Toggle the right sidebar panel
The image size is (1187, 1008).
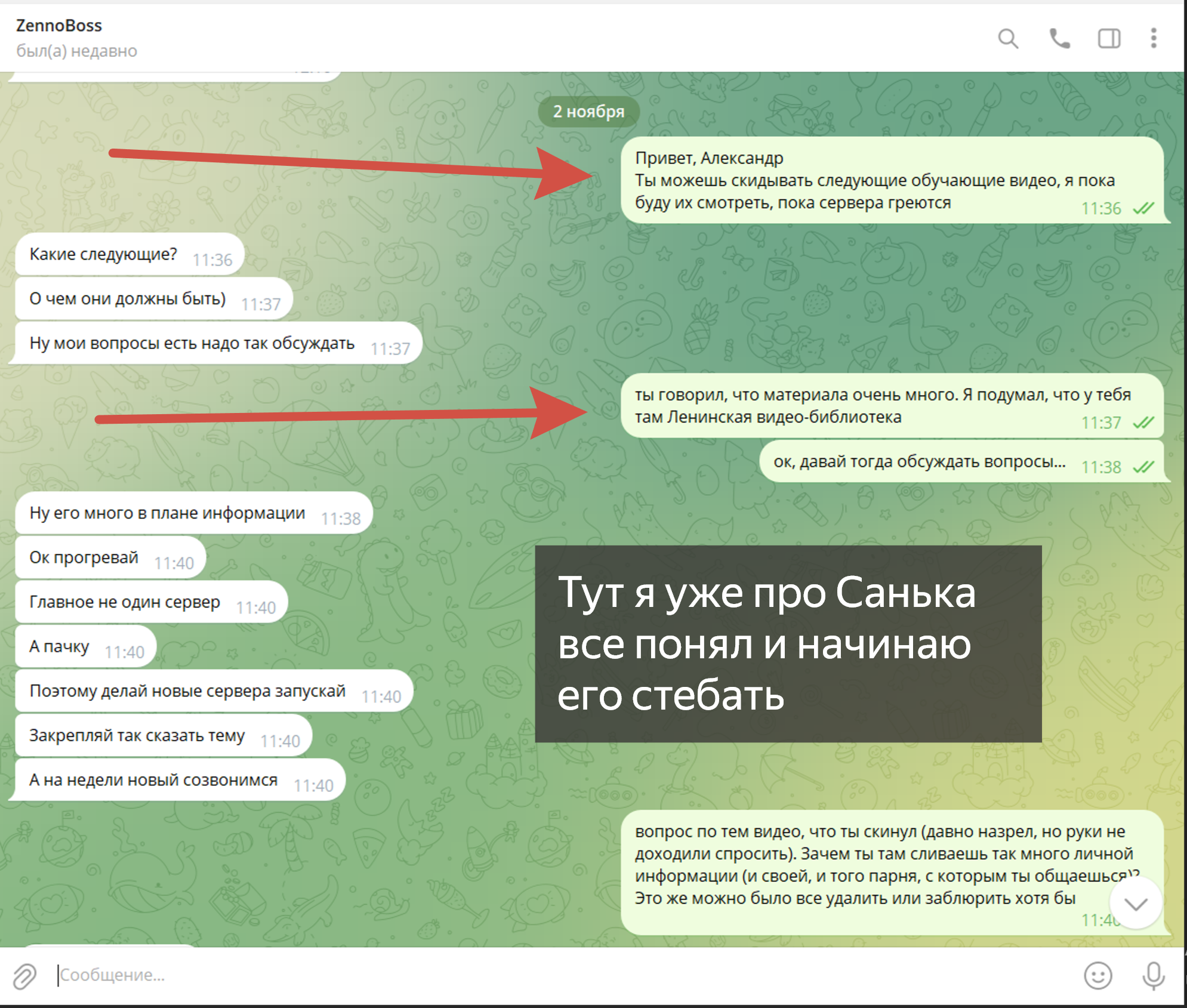pos(1109,39)
